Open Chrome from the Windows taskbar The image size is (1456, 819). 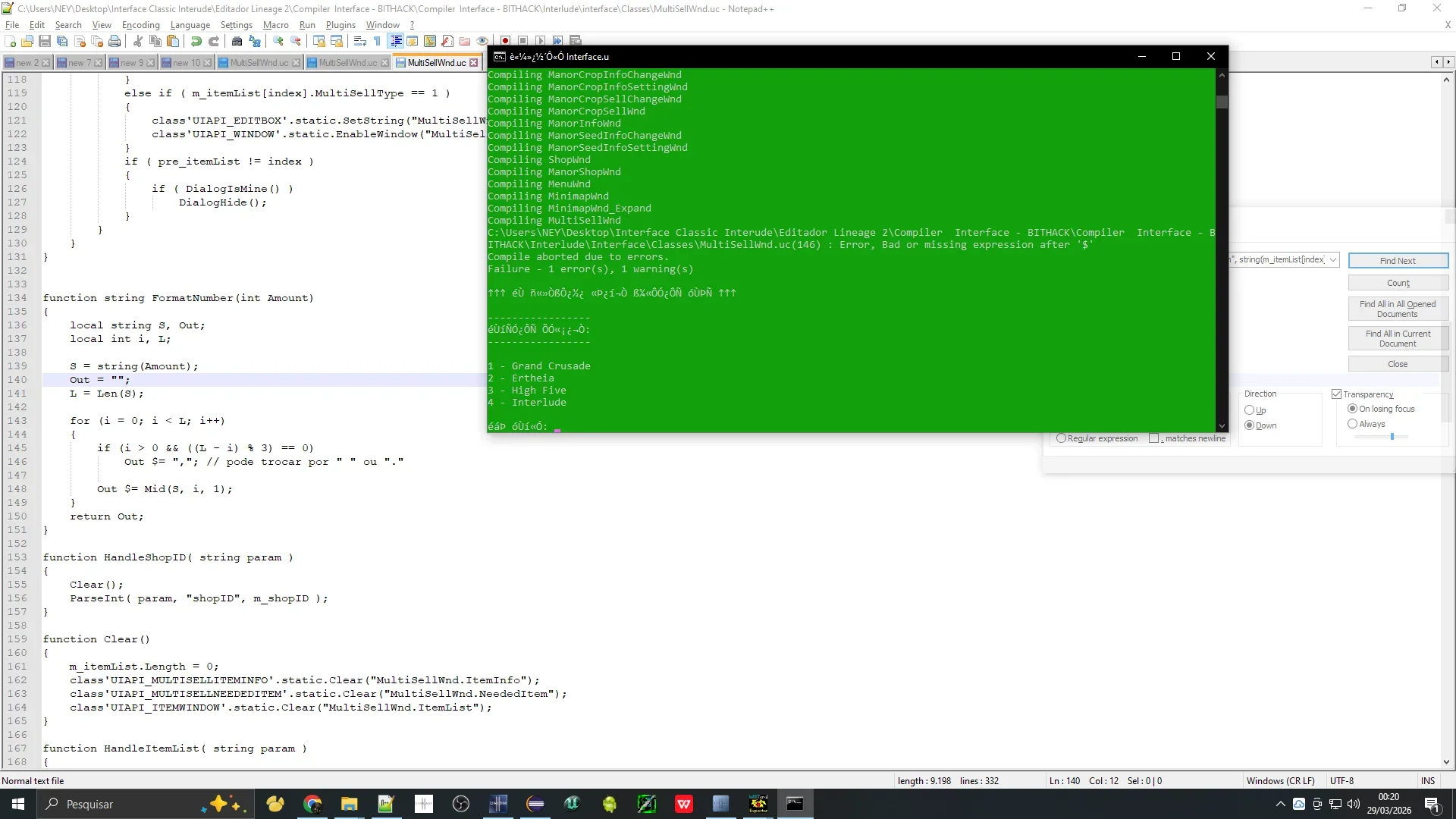click(x=312, y=804)
